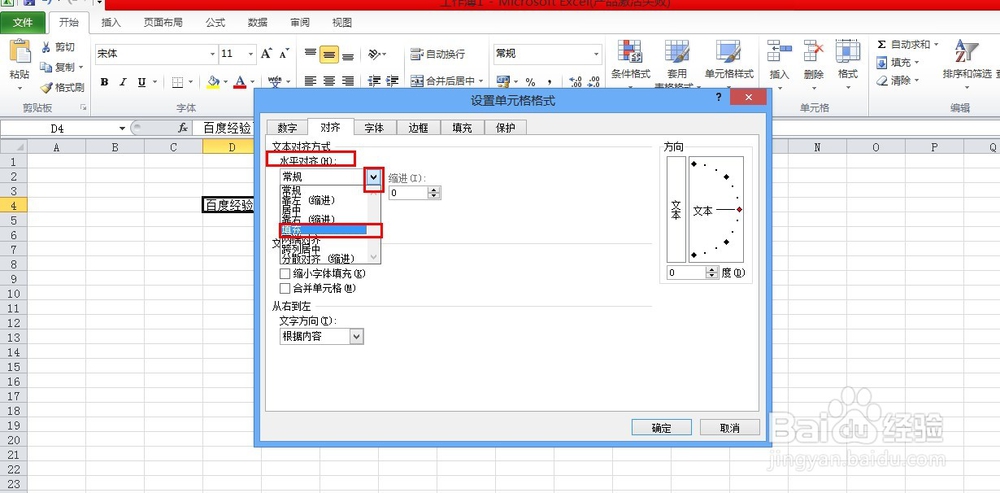Switch to the Number (数字) dialog tab
Viewport: 1000px width, 493px height.
click(x=287, y=128)
